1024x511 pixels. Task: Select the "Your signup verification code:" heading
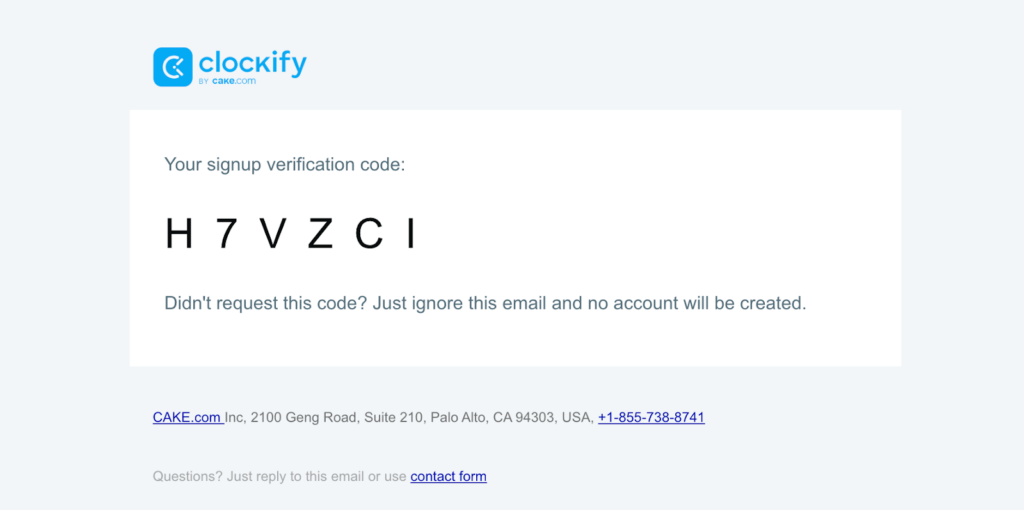click(285, 164)
